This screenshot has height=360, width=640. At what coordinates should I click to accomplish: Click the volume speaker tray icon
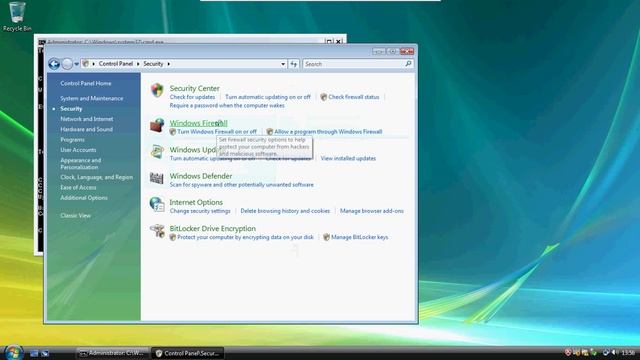[615, 353]
